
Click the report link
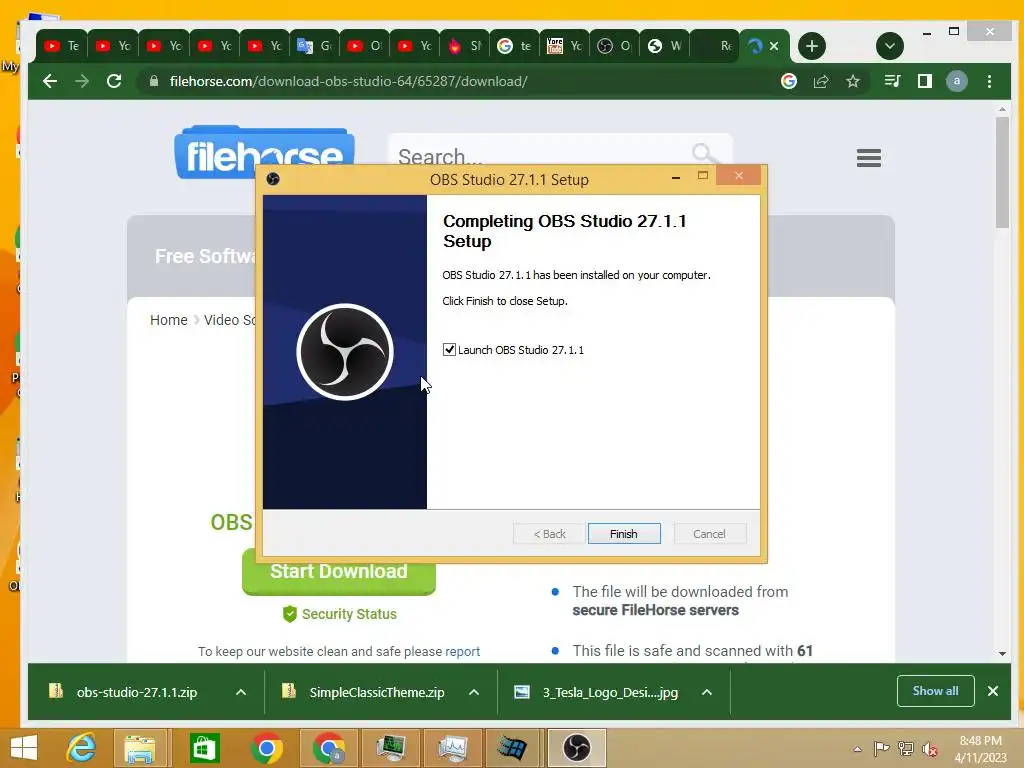pyautogui.click(x=462, y=651)
